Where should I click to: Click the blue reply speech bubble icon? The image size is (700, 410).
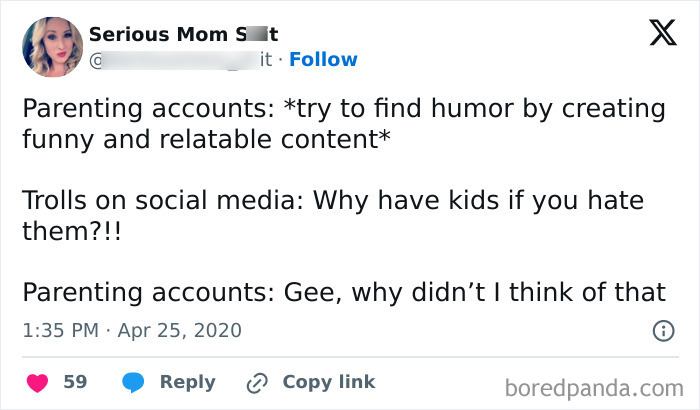133,382
